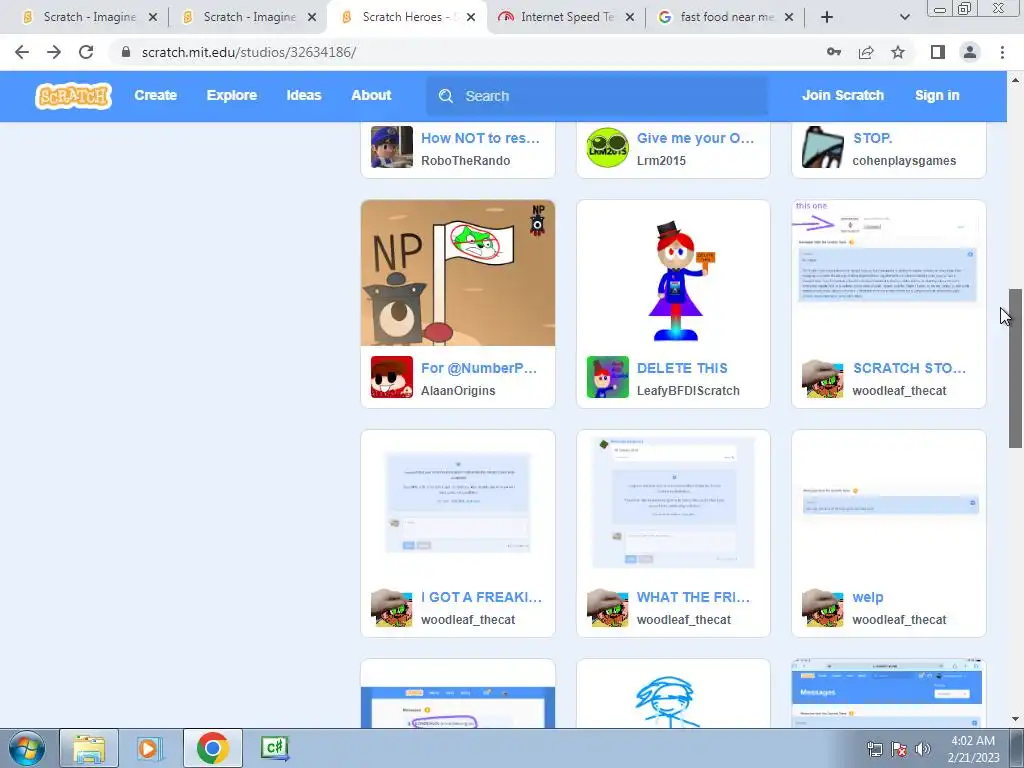Viewport: 1024px width, 768px height.
Task: Click AlaanOrigins' red avatar
Action: tap(392, 377)
